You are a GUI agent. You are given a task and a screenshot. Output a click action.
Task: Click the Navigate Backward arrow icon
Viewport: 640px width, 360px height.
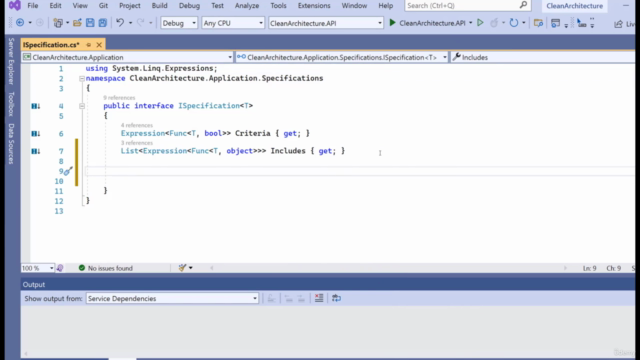[x=20, y=23]
